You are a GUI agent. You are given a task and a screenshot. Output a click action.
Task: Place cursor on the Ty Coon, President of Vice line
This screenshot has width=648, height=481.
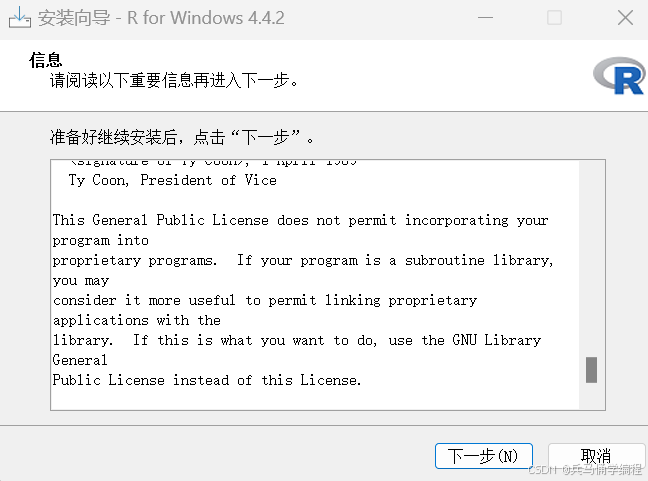click(x=172, y=180)
